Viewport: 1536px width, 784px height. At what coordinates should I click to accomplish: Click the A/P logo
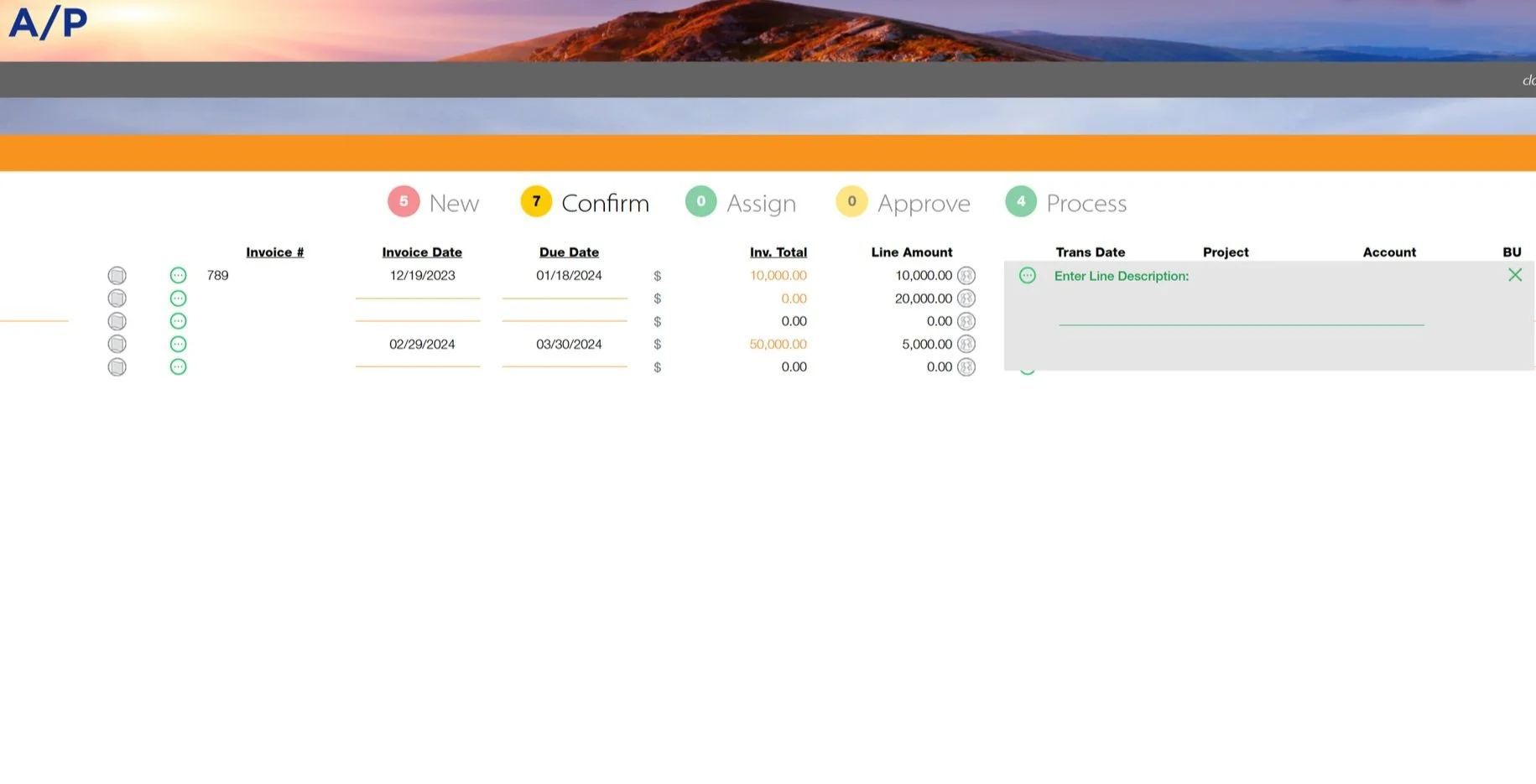pyautogui.click(x=48, y=23)
